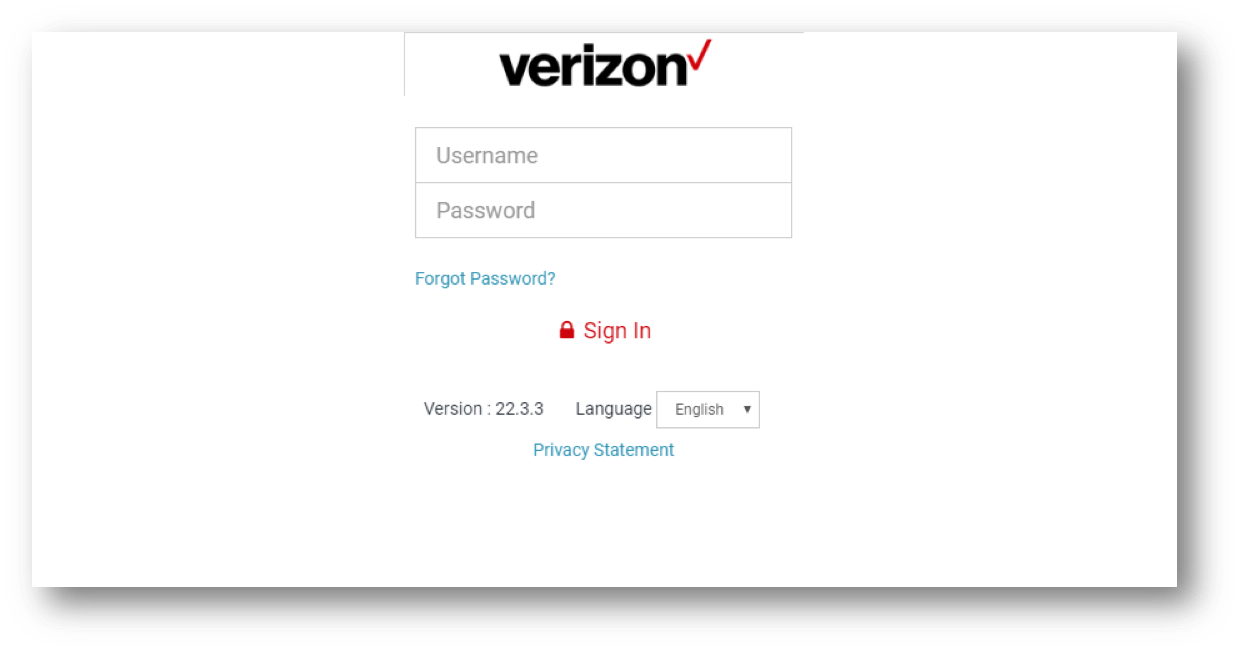View the blue Privacy Statement hyperlink below Language
1242x652 pixels.
click(x=603, y=450)
